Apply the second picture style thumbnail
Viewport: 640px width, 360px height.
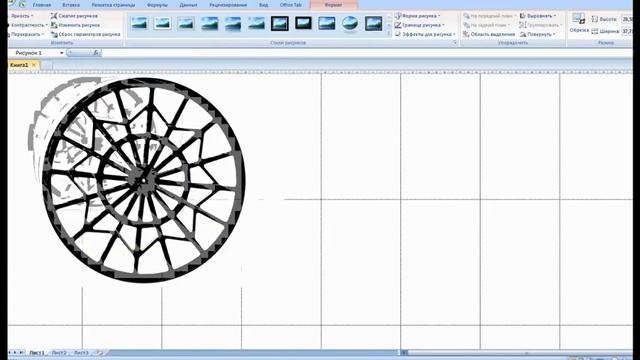coord(162,23)
